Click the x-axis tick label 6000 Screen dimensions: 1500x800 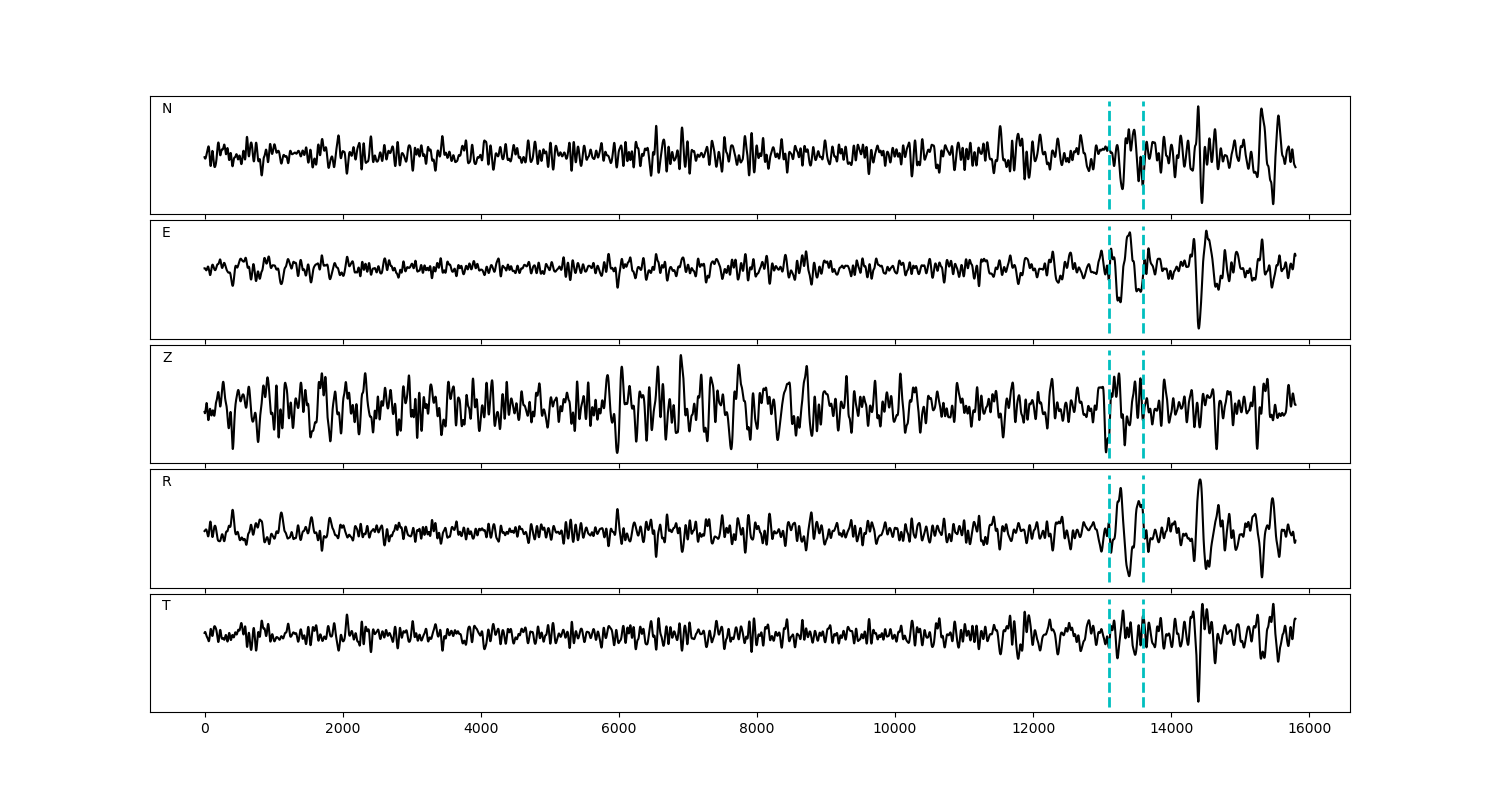tap(619, 730)
